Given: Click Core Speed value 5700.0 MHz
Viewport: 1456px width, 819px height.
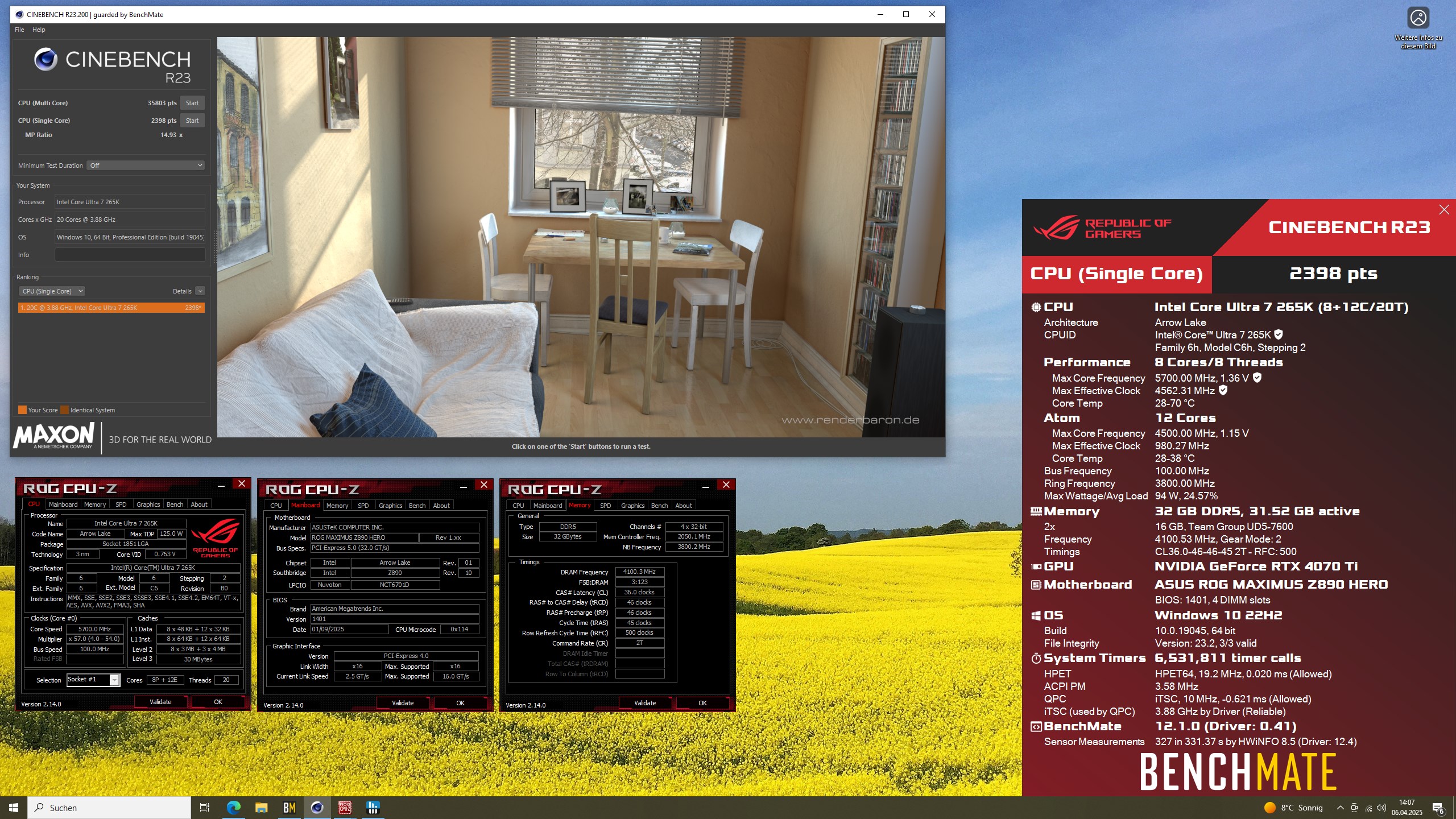Looking at the screenshot, I should pyautogui.click(x=94, y=629).
